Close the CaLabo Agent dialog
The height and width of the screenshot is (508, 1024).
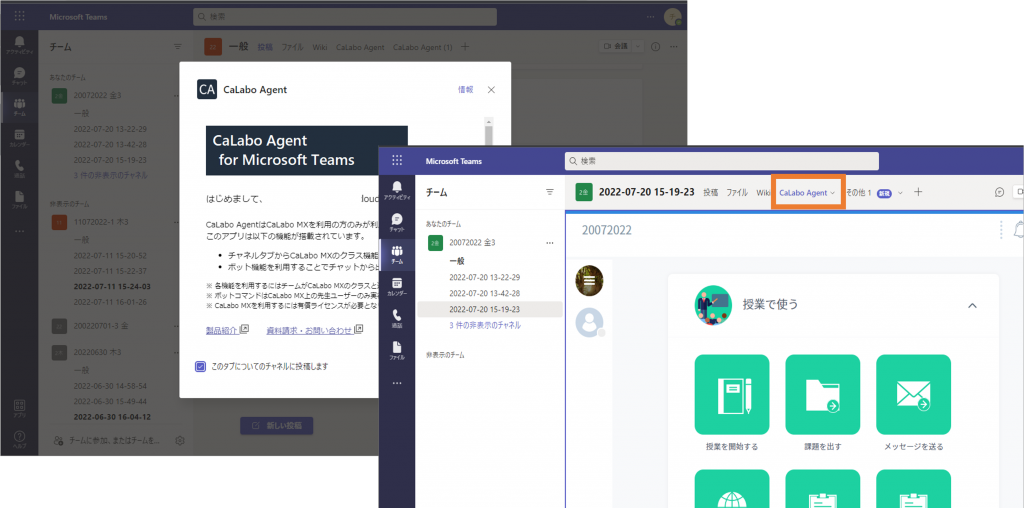click(x=492, y=89)
